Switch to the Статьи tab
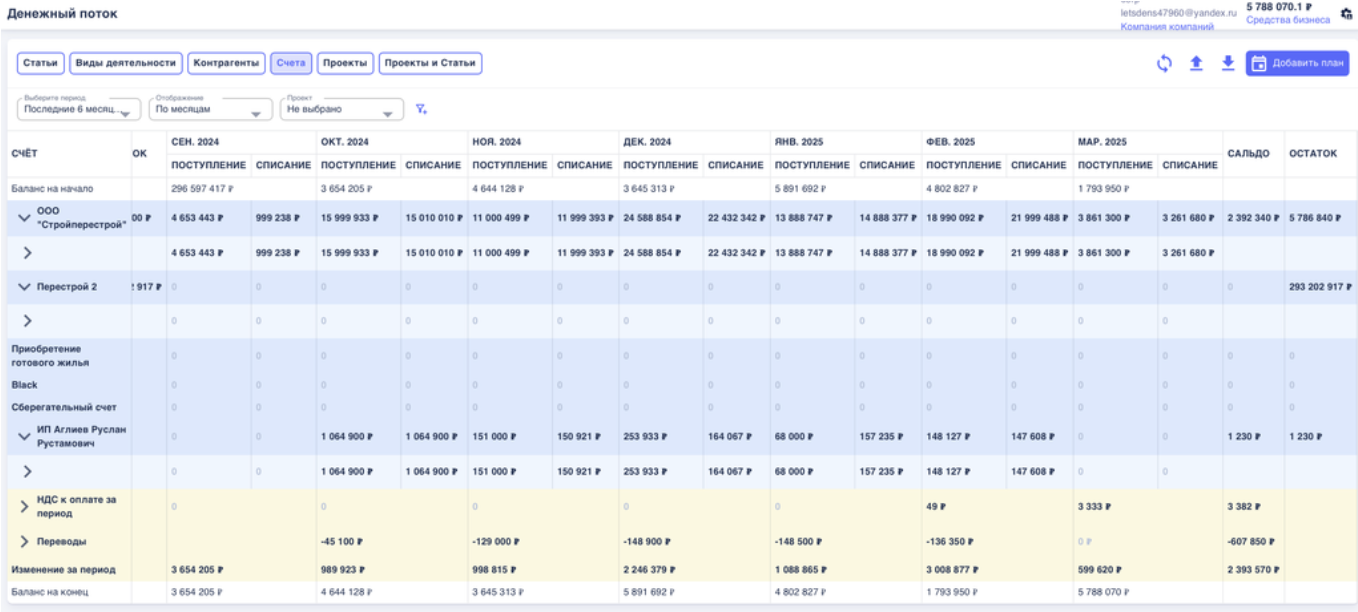 [x=40, y=63]
